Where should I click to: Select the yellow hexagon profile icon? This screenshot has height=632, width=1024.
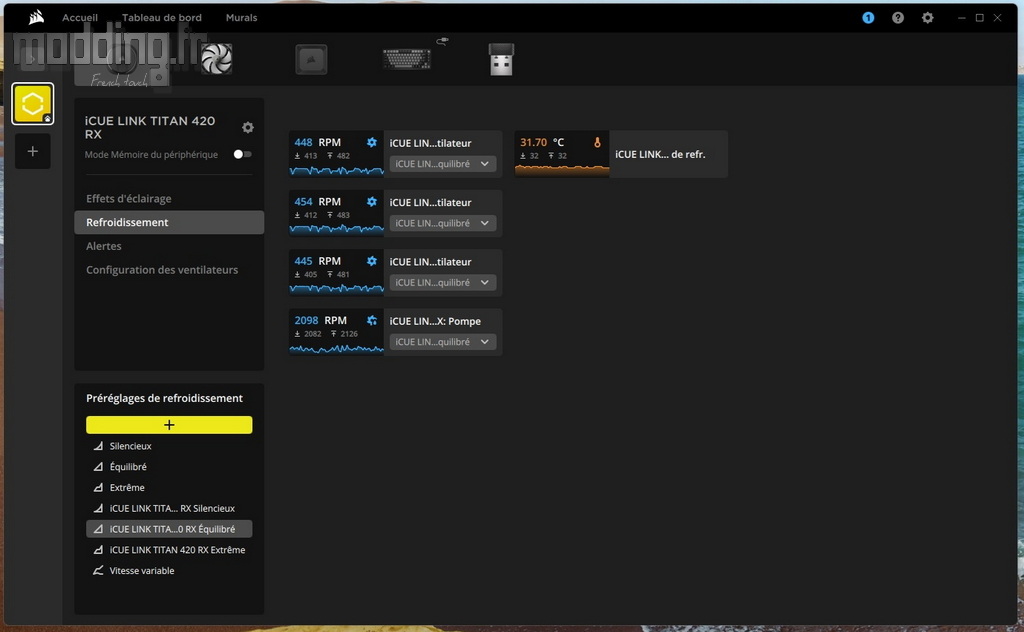pyautogui.click(x=33, y=103)
